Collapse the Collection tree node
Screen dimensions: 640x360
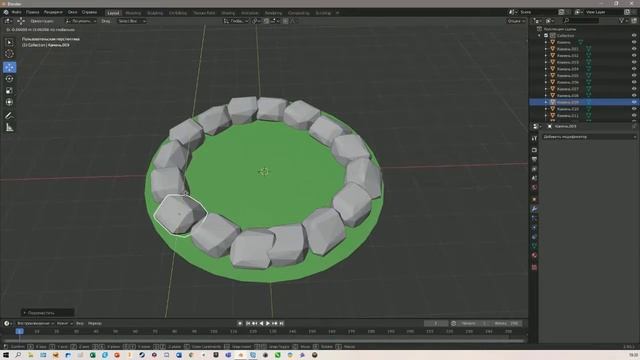(539, 36)
